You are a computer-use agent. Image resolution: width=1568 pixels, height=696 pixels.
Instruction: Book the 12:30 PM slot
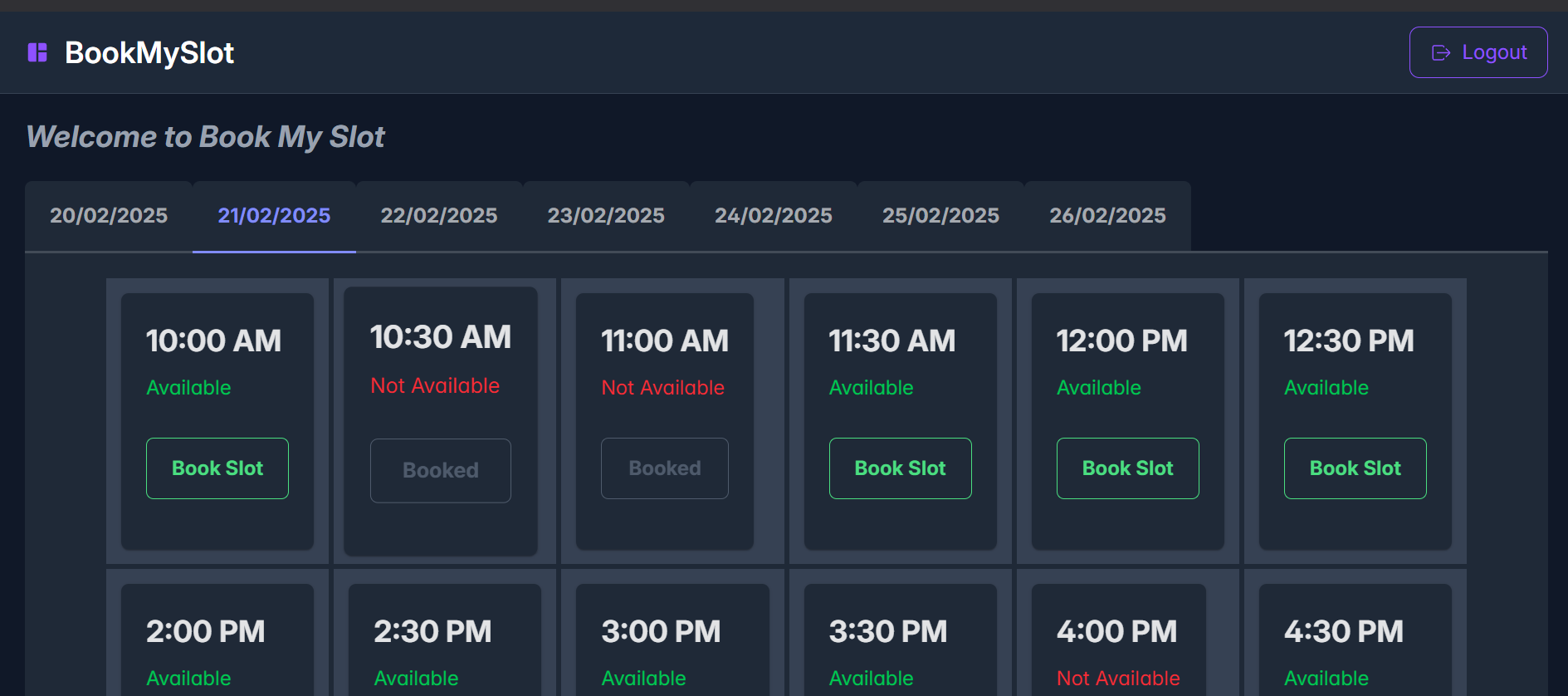pyautogui.click(x=1356, y=468)
